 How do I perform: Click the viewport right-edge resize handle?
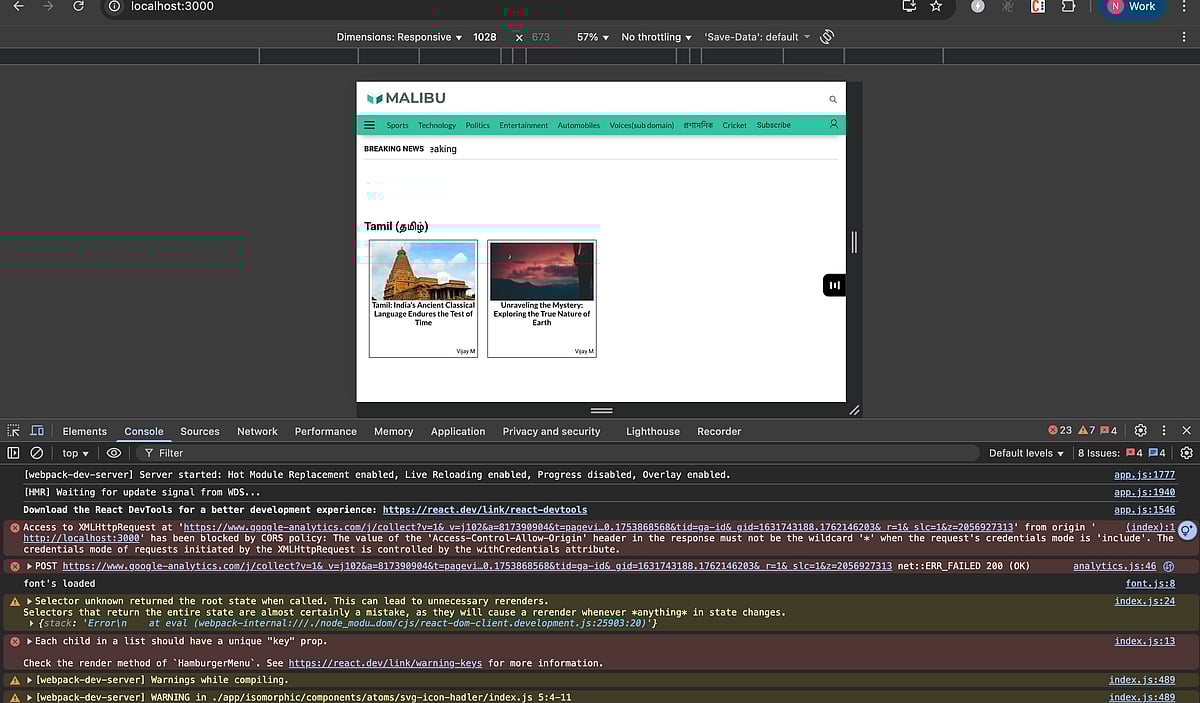[854, 242]
